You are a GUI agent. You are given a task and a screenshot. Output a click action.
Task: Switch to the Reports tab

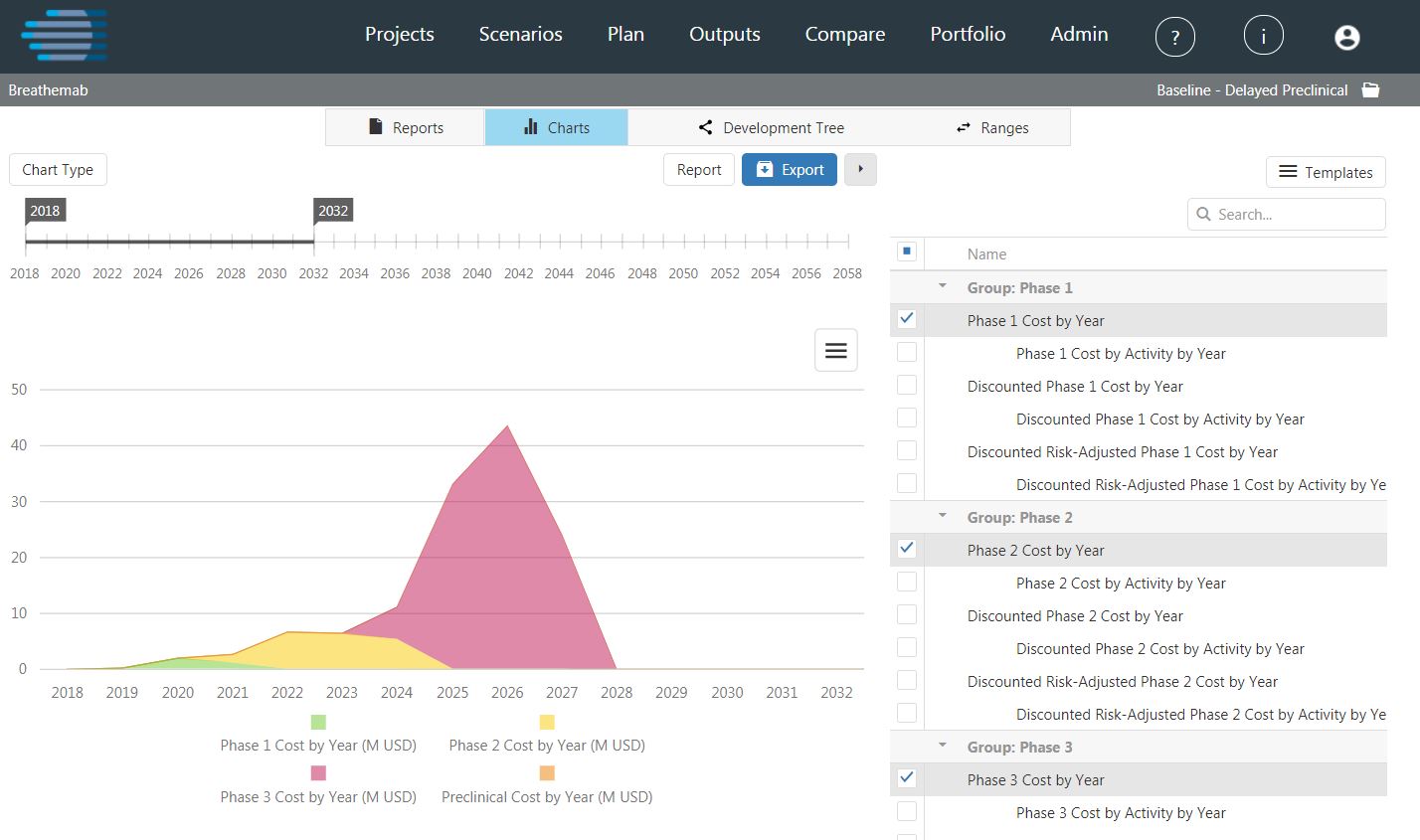(x=406, y=127)
